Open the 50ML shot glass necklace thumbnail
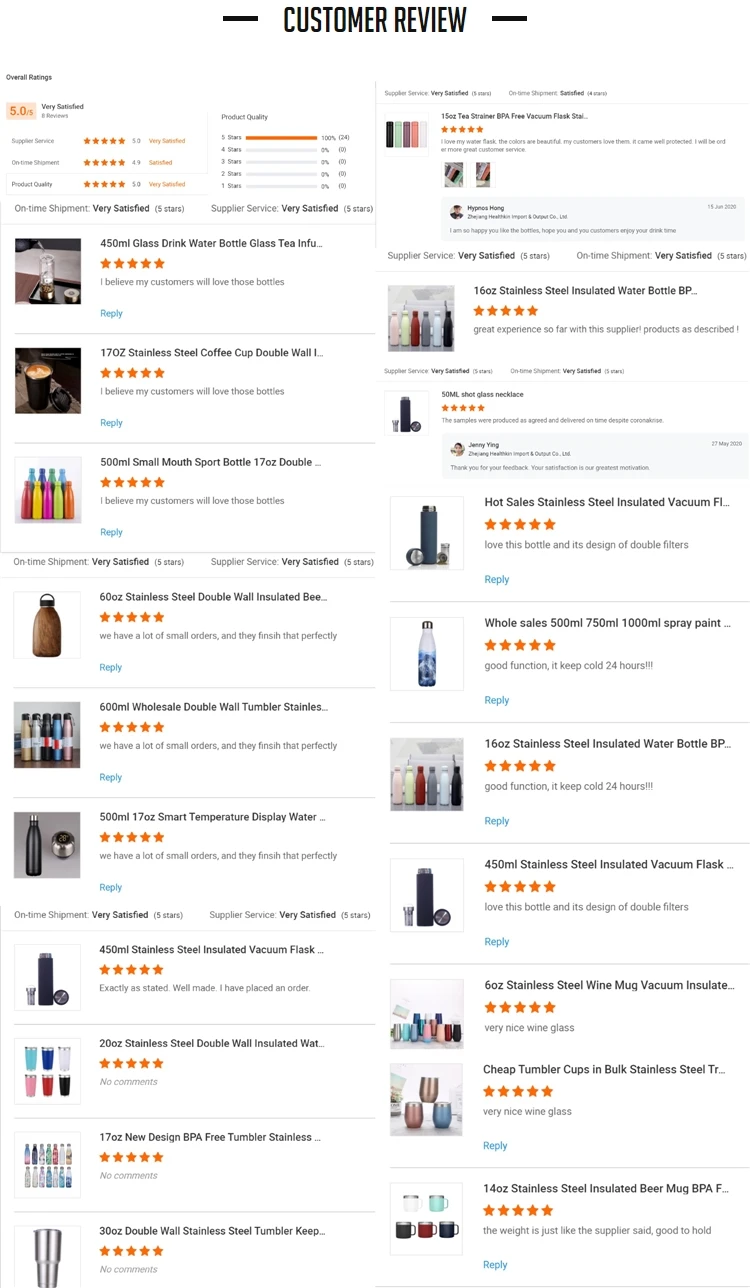Screen dimensions: 750x1288 click(x=406, y=412)
